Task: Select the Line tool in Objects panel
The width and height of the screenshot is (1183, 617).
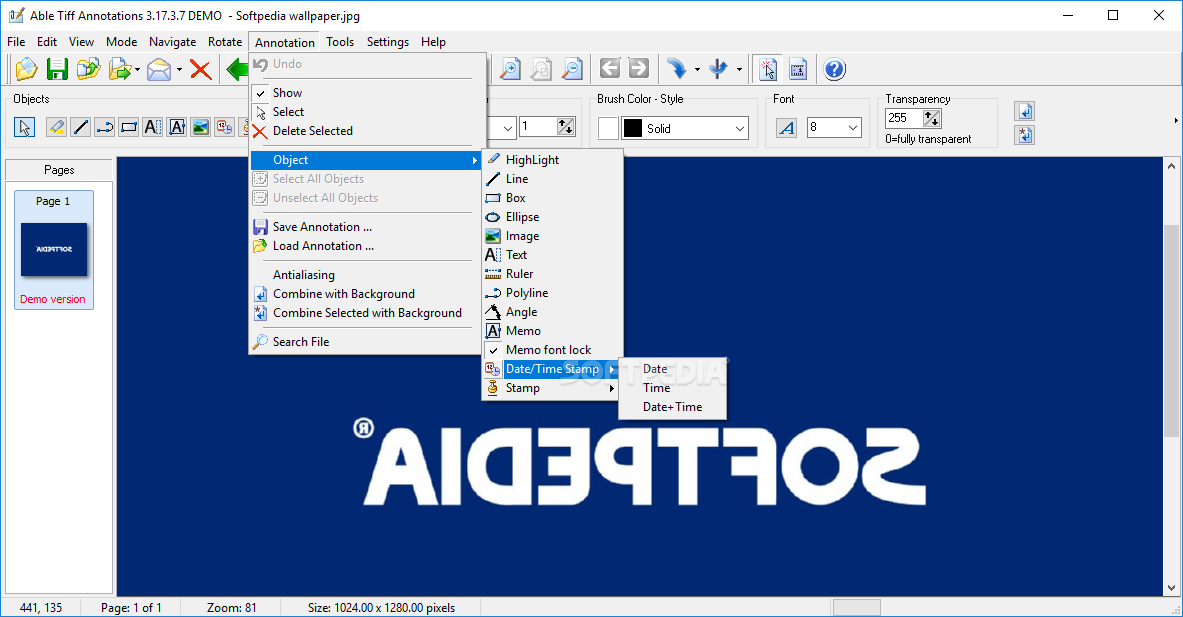Action: click(80, 127)
